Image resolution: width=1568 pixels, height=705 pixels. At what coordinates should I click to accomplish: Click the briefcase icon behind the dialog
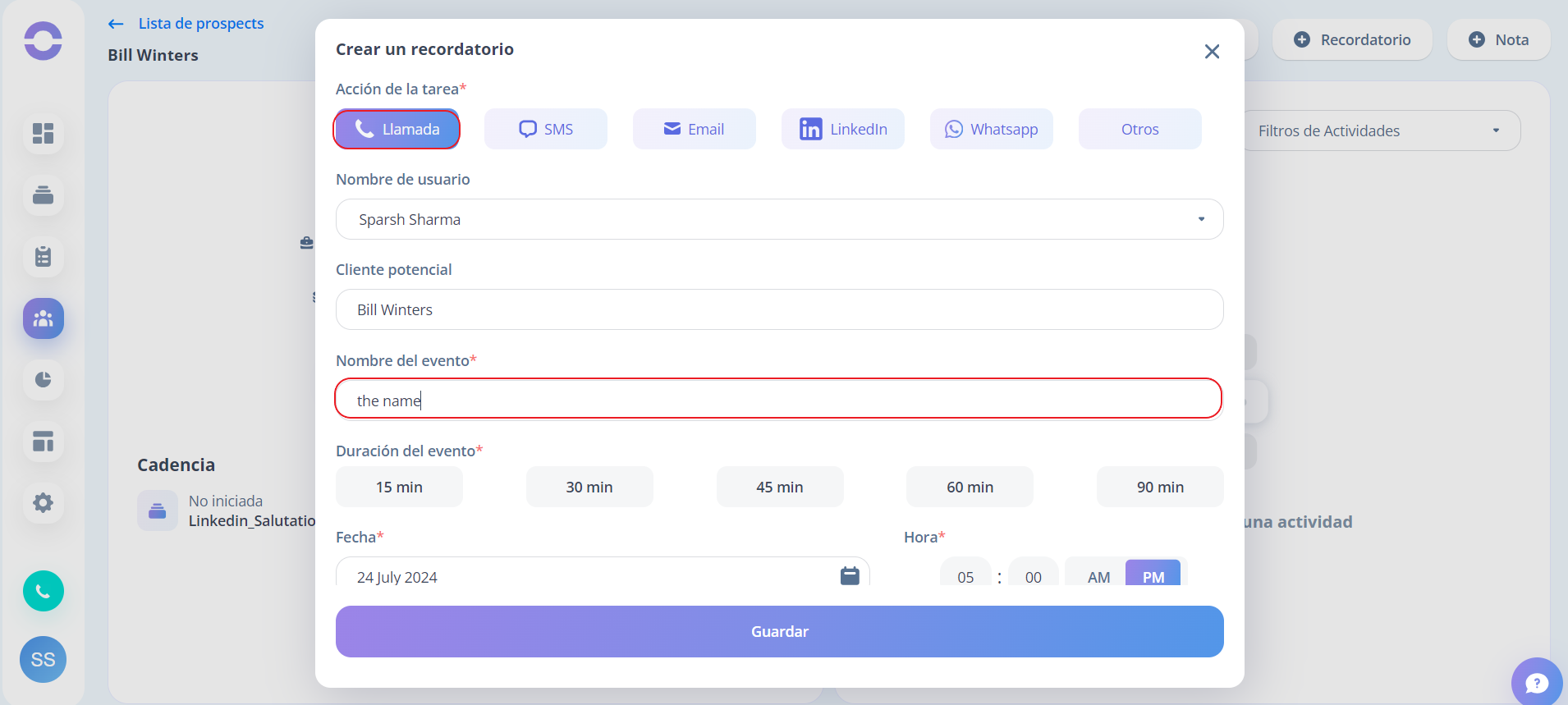307,243
